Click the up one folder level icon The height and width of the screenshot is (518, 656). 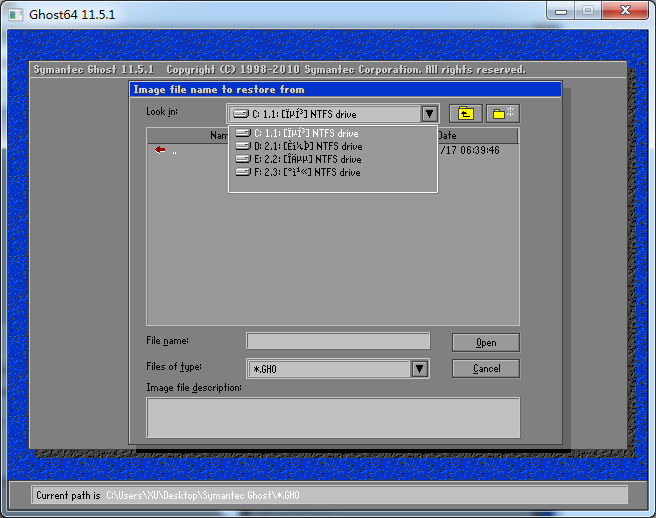[x=466, y=113]
